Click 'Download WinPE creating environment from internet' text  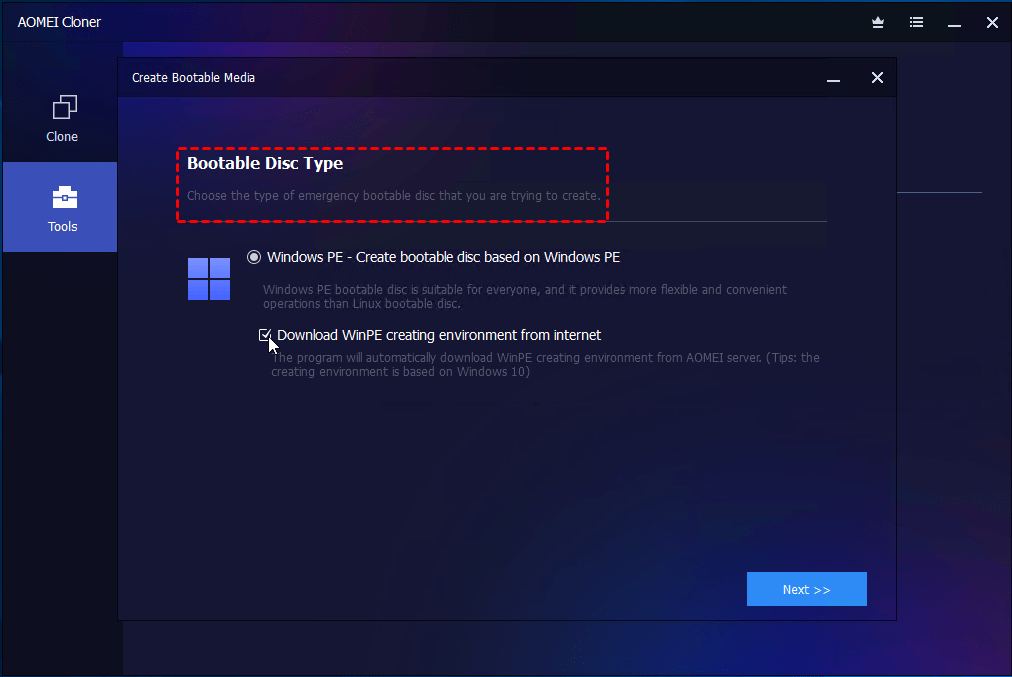coord(439,335)
